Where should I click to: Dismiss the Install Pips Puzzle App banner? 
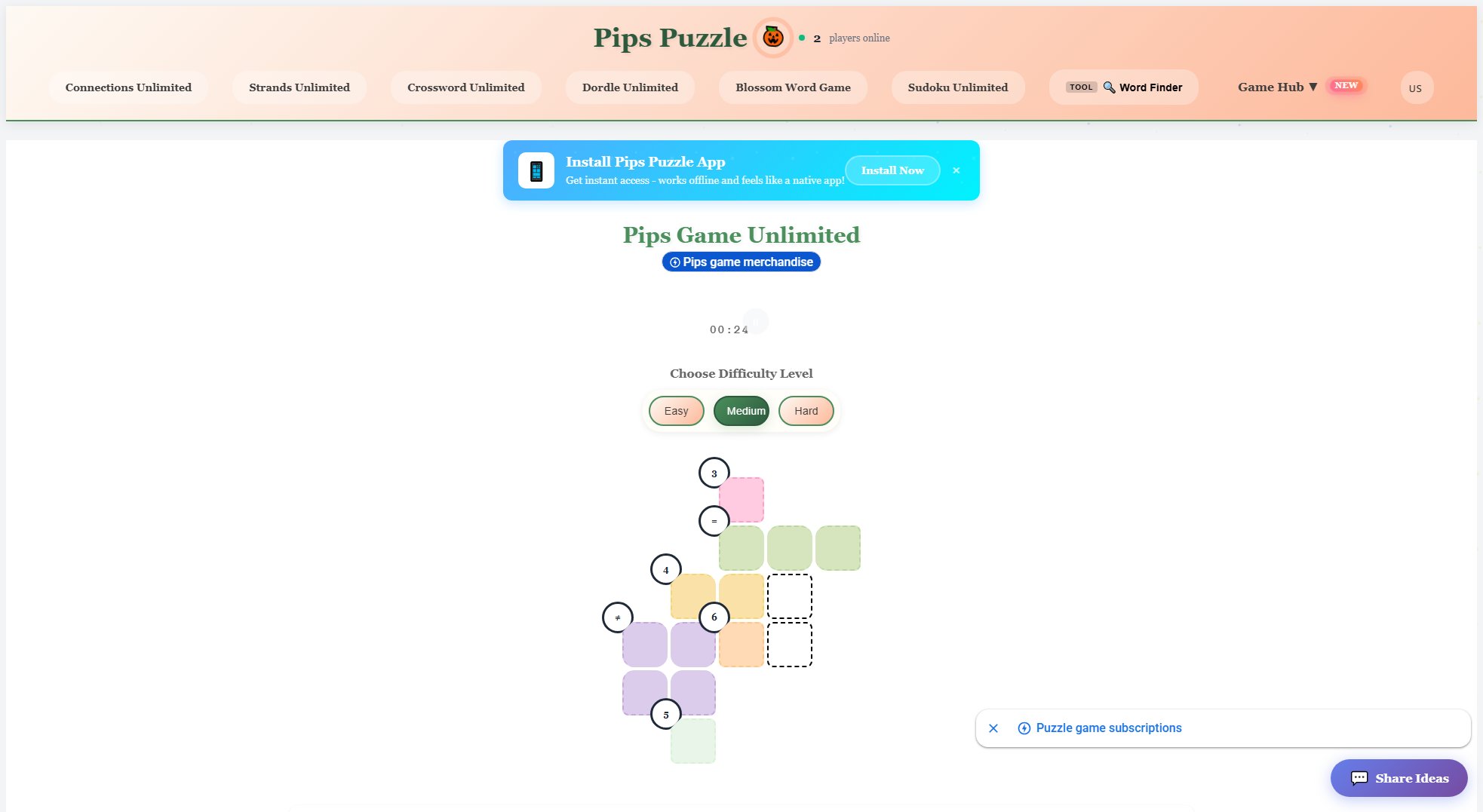click(956, 170)
